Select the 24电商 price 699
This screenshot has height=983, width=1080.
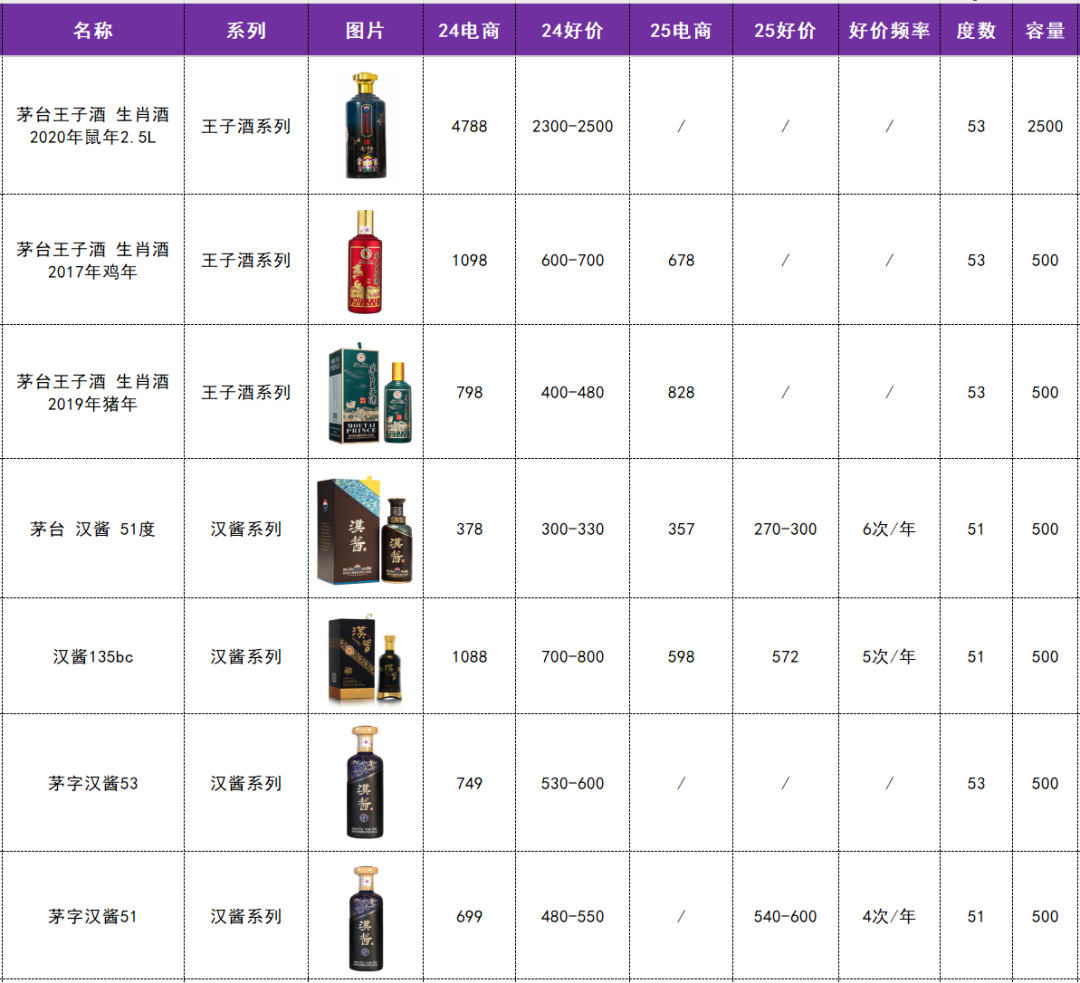(x=469, y=916)
